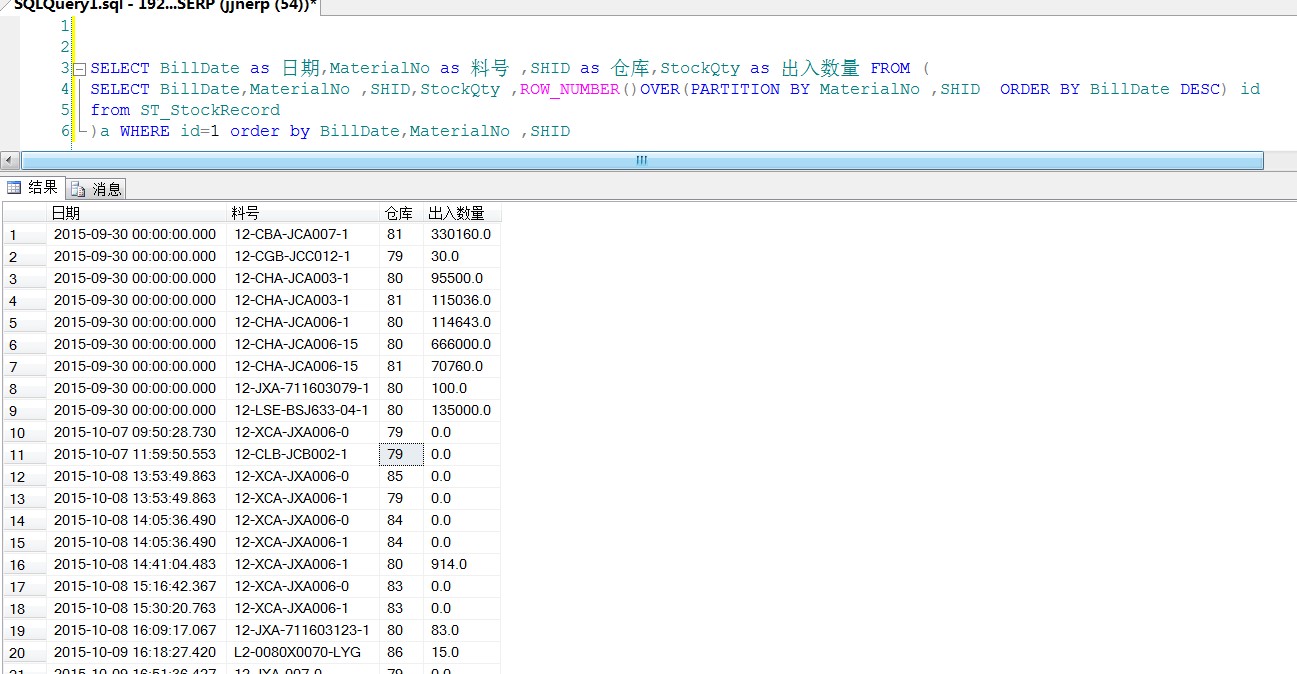Click date cell 2015-10-09 16:18:27.420
The width and height of the screenshot is (1297, 674).
[x=138, y=652]
